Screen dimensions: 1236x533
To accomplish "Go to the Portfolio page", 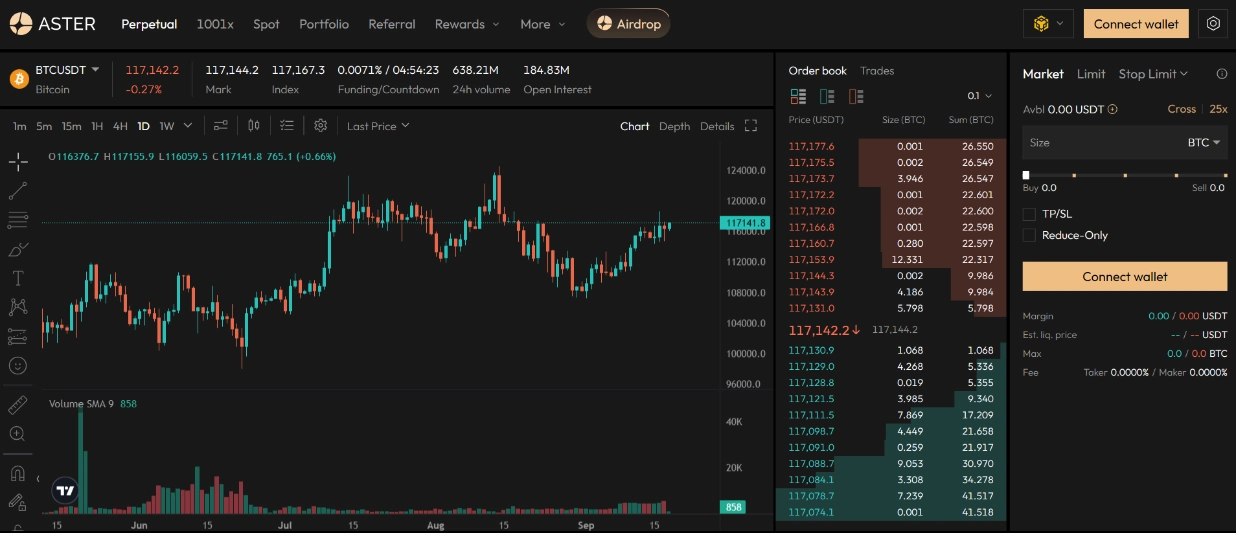I will click(x=324, y=24).
